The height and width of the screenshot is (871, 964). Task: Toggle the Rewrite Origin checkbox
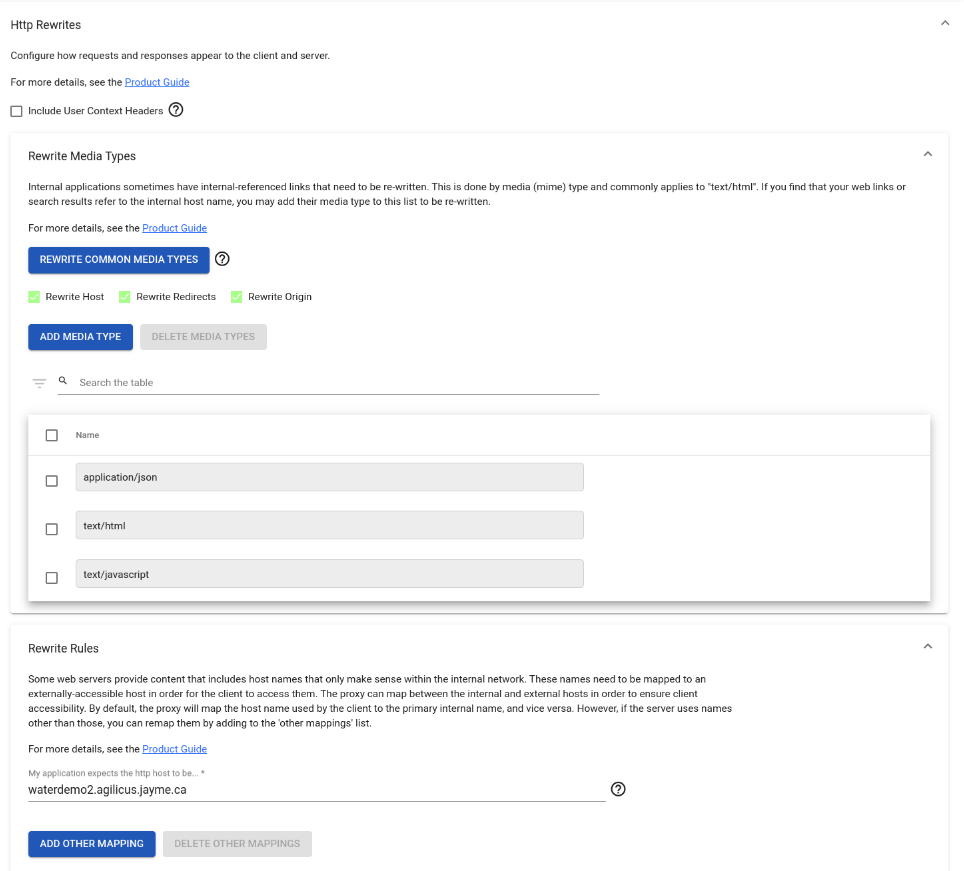pos(237,297)
